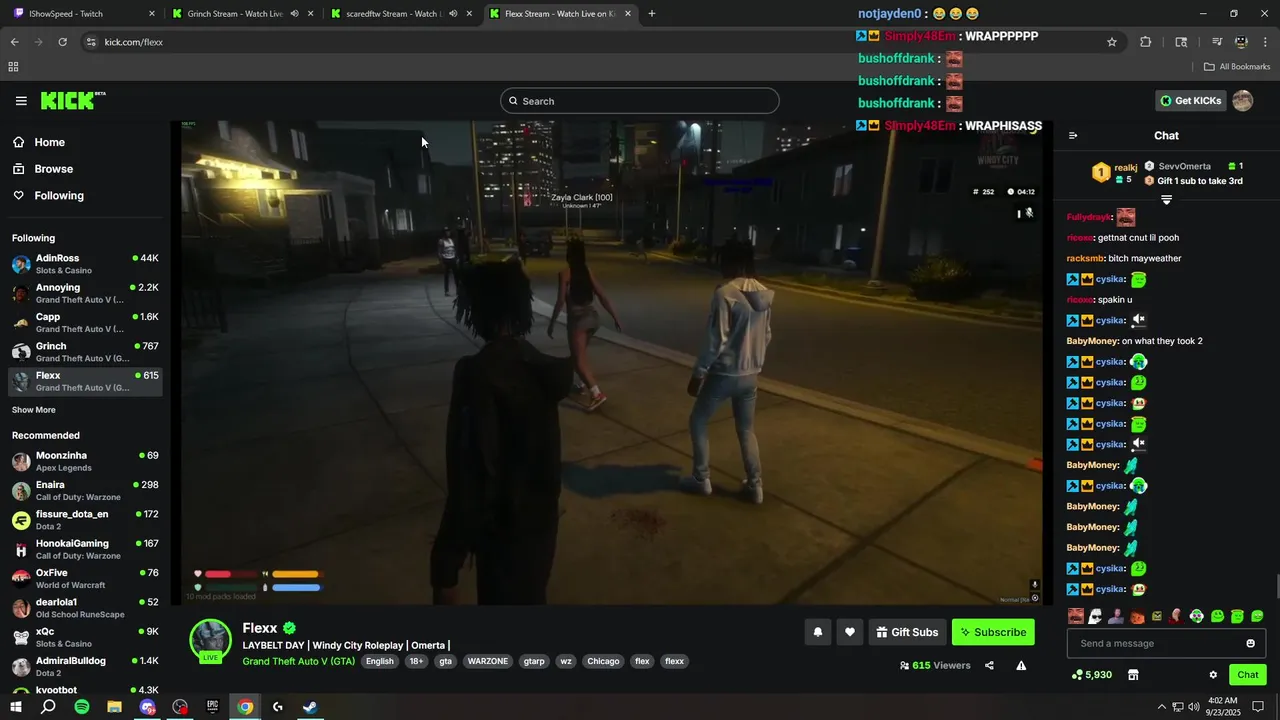The width and height of the screenshot is (1280, 720).
Task: Click the English tag
Action: pos(380,661)
